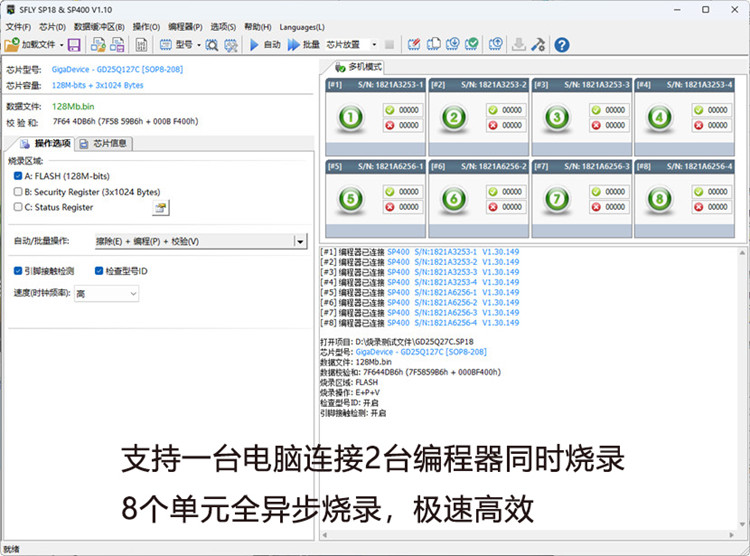Image resolution: width=750 pixels, height=556 pixels.
Task: Expand the 芯片放置 batch mode dropdown
Action: coord(374,44)
